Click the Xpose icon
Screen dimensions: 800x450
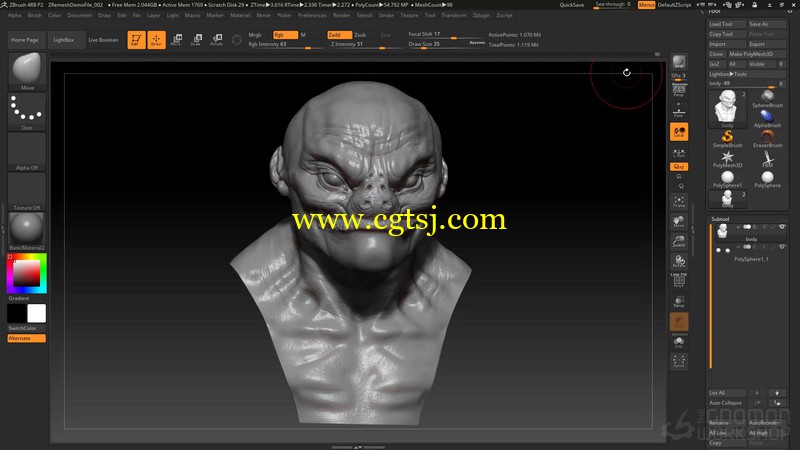tap(679, 361)
